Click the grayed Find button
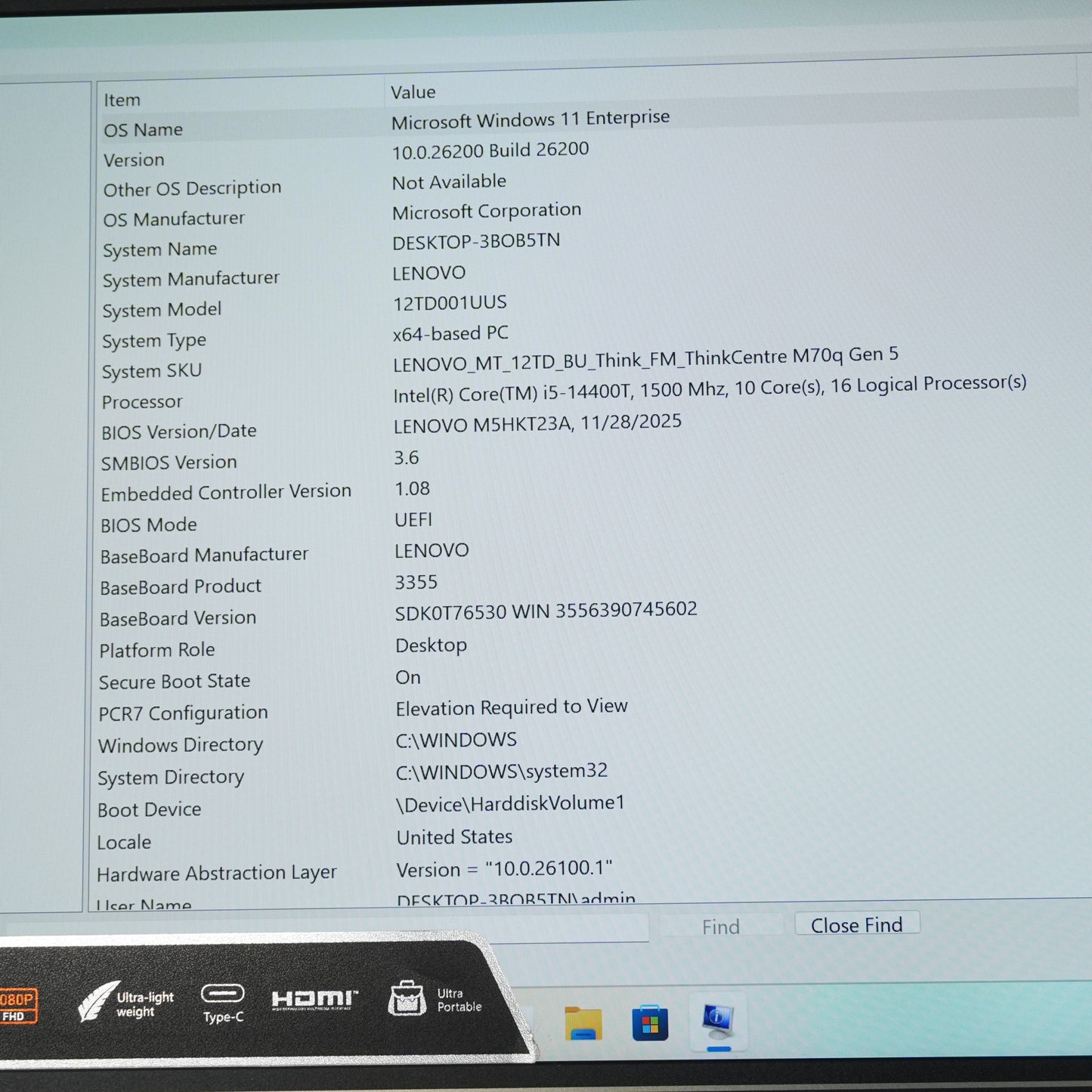This screenshot has height=1092, width=1092. tap(720, 926)
